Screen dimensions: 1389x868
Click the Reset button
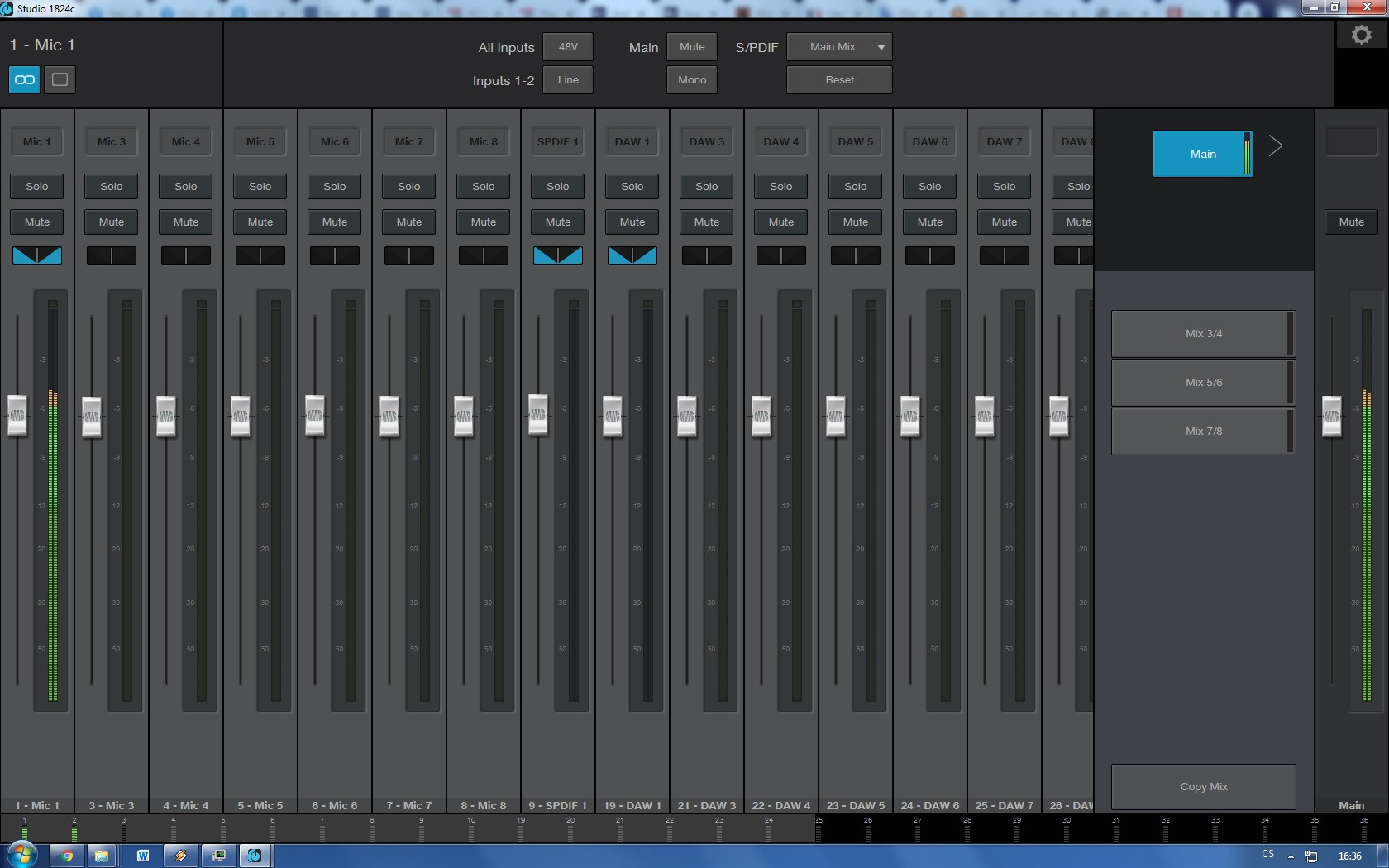839,80
